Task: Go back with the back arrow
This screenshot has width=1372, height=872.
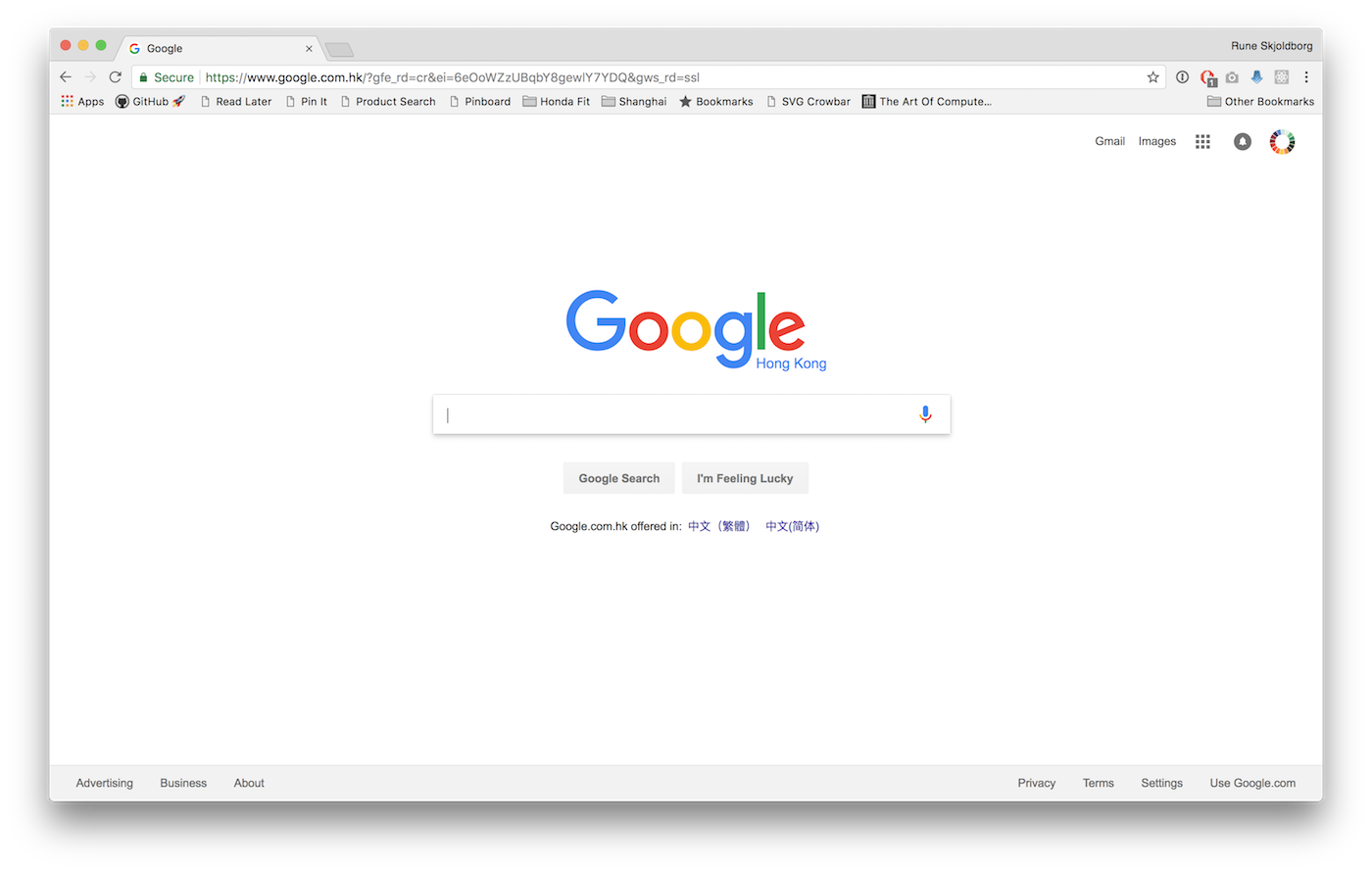Action: (66, 77)
